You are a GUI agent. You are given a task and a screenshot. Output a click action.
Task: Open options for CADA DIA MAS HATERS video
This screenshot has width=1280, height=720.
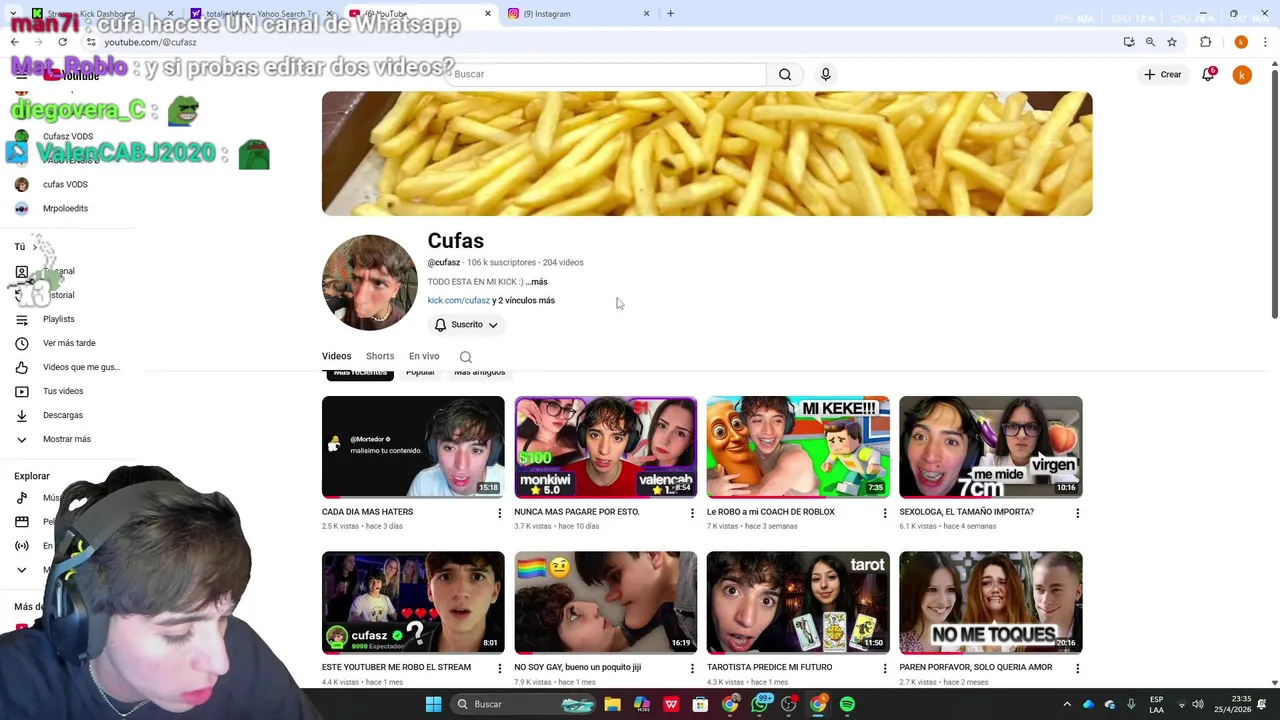pos(499,513)
